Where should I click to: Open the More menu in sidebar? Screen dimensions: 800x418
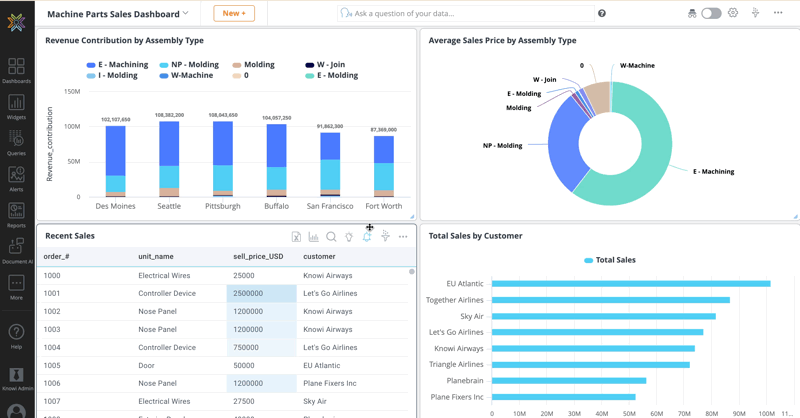point(16,286)
